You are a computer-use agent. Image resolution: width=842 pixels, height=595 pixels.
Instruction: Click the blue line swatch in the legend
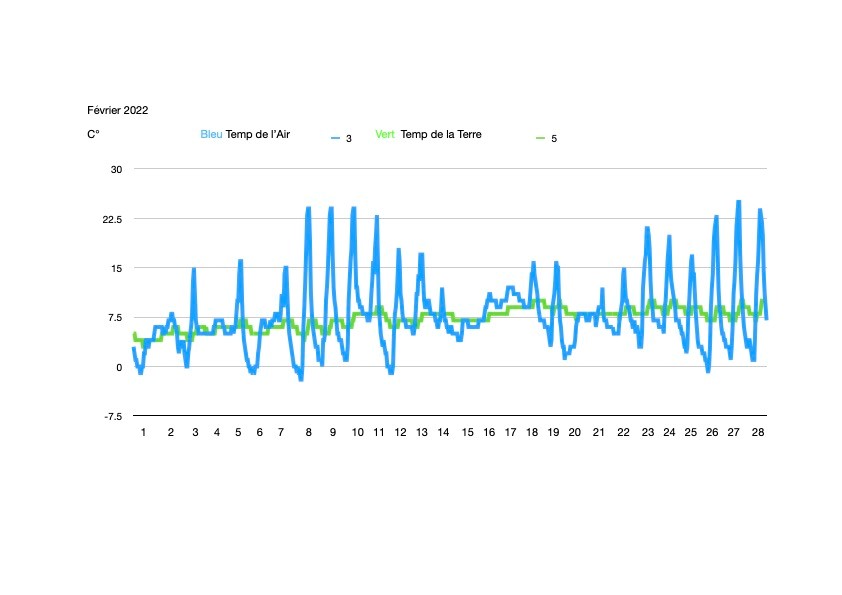tap(336, 139)
